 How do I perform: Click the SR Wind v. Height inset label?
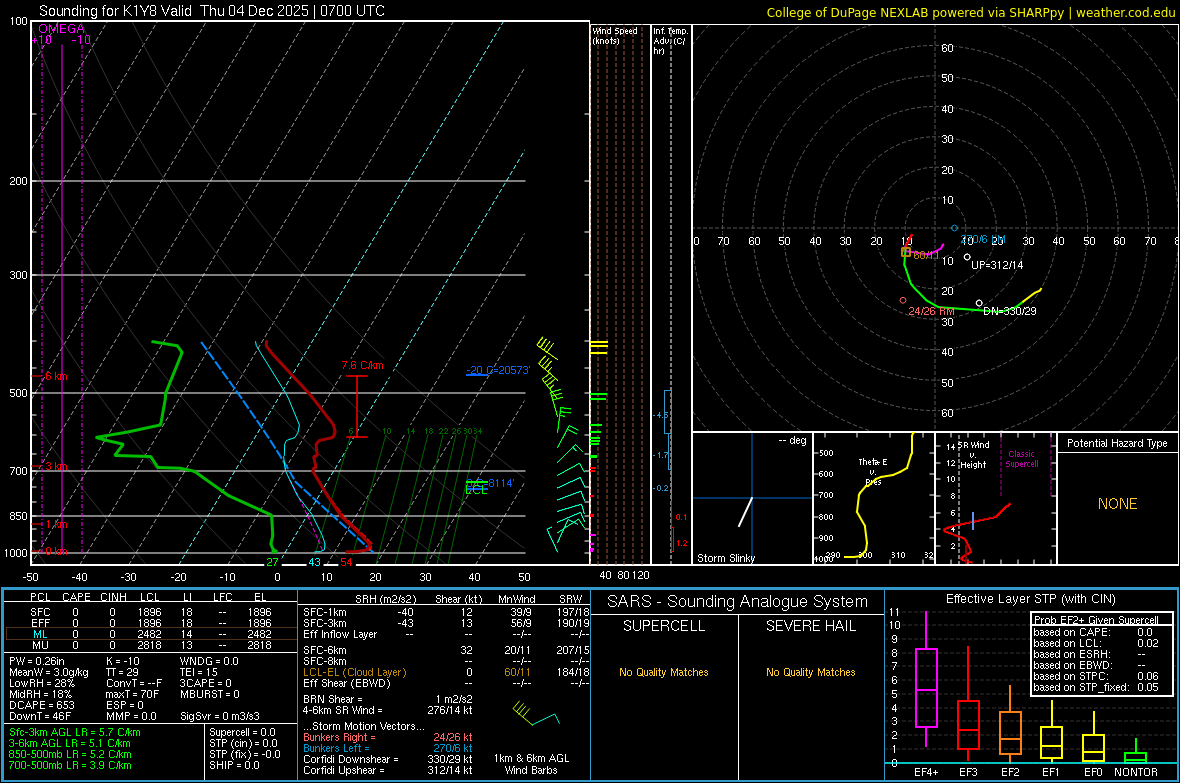[x=973, y=455]
